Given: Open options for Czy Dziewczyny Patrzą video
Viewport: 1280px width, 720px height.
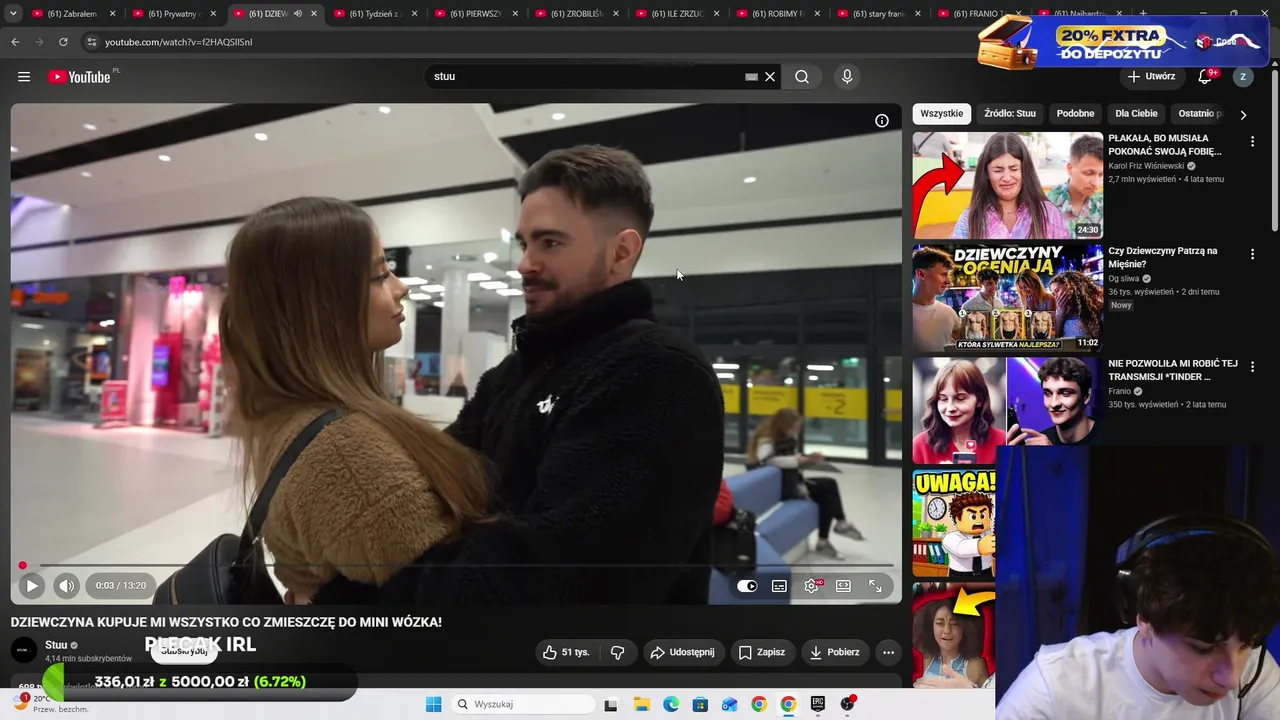Looking at the screenshot, I should [x=1252, y=255].
